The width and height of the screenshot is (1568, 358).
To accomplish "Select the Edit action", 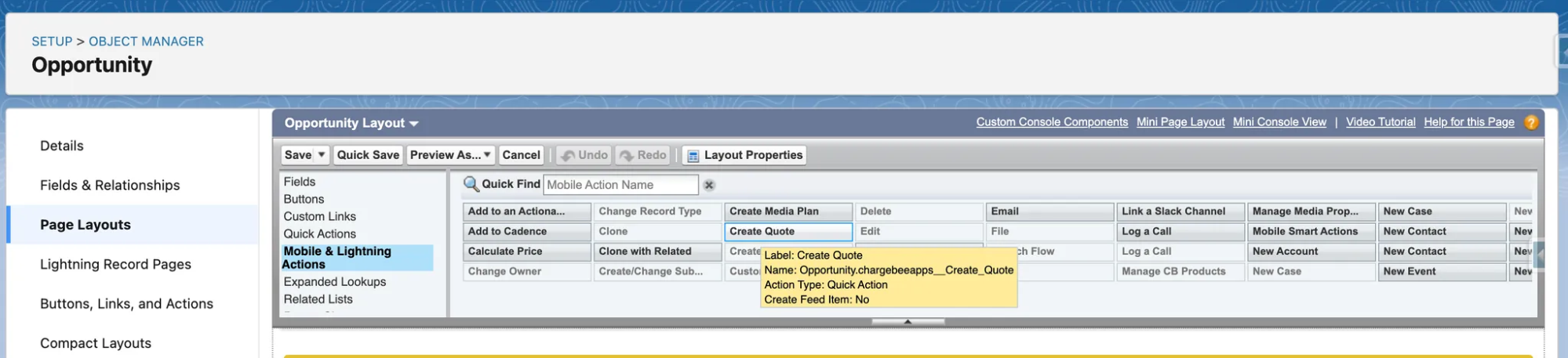I will pyautogui.click(x=919, y=232).
